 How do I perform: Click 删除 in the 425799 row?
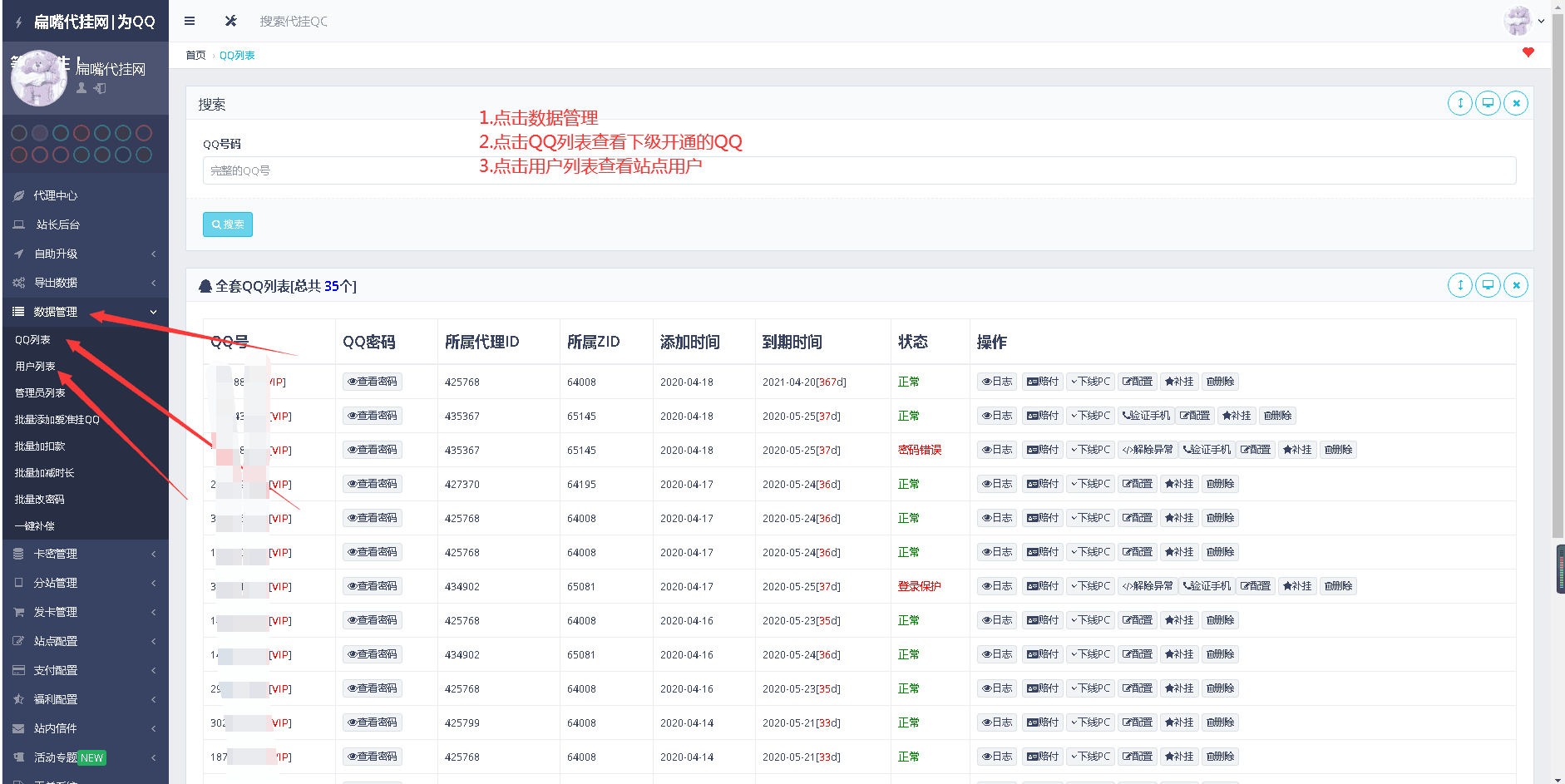tap(1220, 722)
